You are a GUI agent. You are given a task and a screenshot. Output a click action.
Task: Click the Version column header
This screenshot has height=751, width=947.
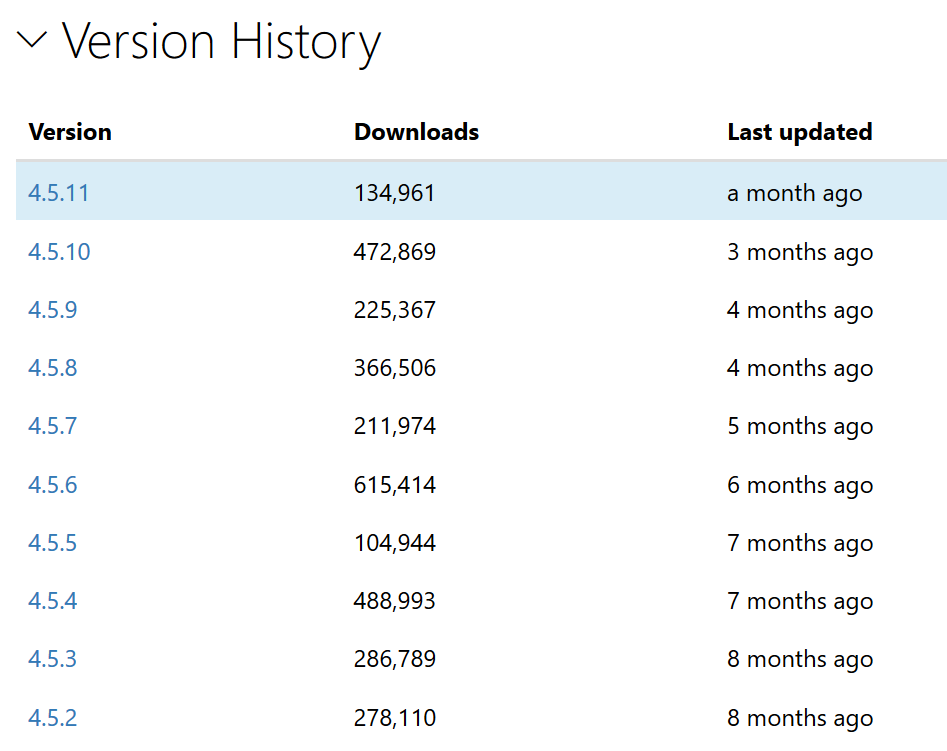[70, 132]
